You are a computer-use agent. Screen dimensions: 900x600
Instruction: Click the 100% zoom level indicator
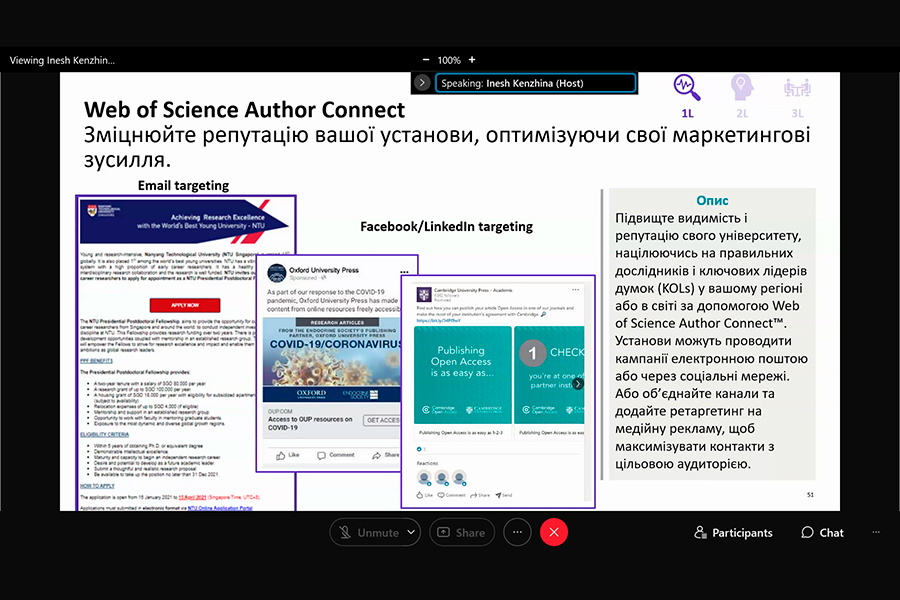click(449, 60)
